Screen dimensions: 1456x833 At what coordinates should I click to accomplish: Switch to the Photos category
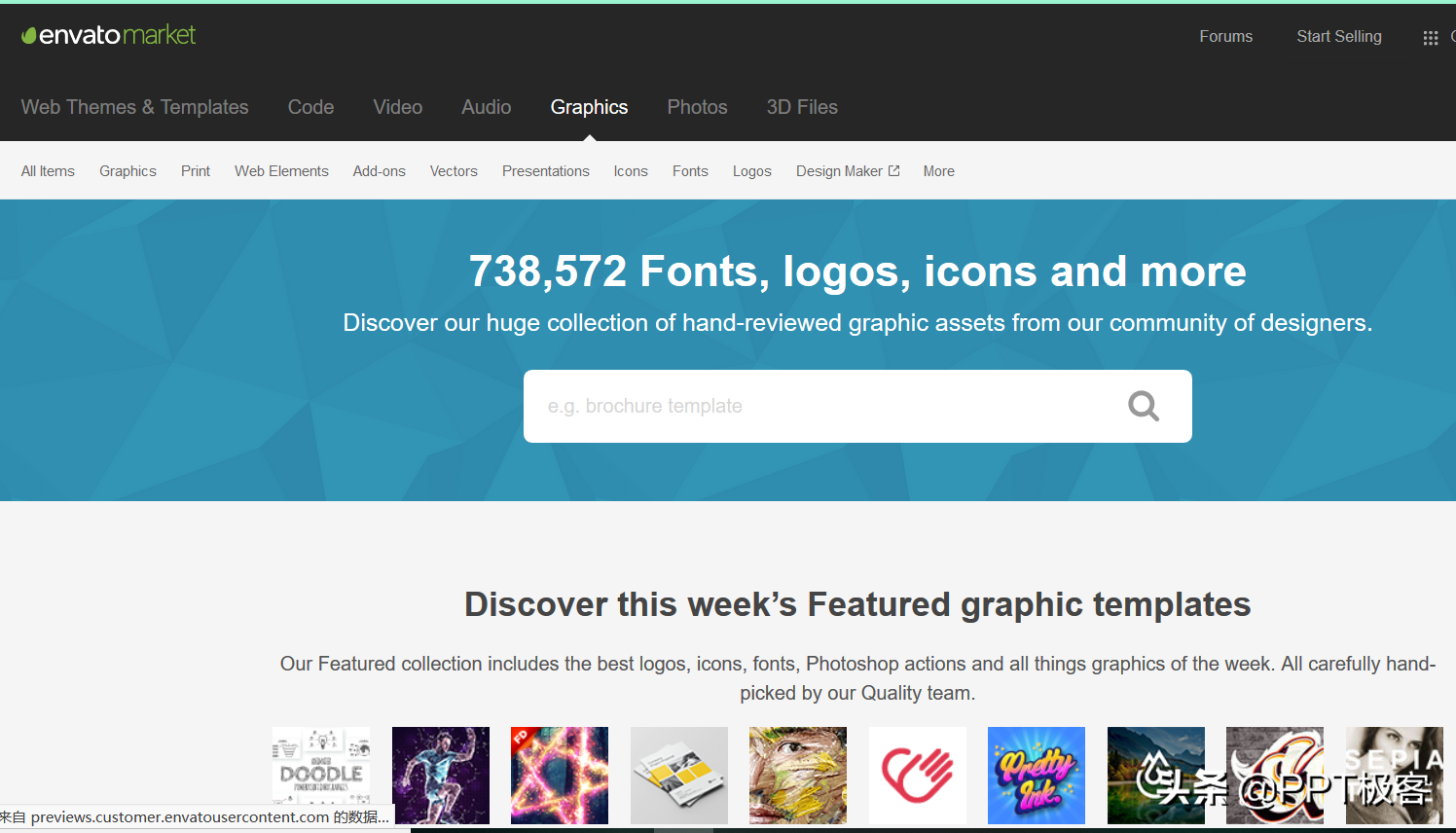pos(697,107)
